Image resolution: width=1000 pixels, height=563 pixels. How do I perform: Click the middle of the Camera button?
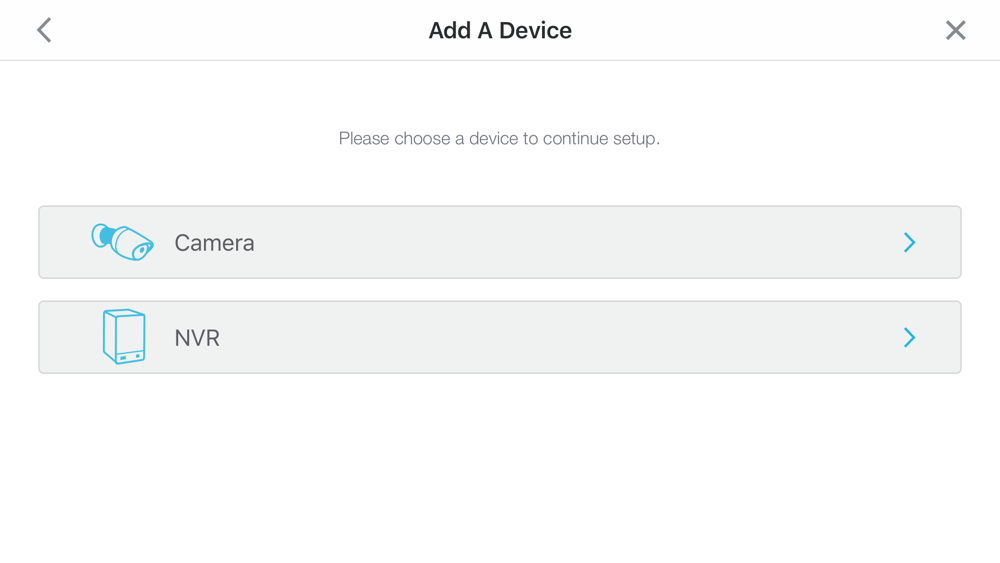(x=500, y=242)
